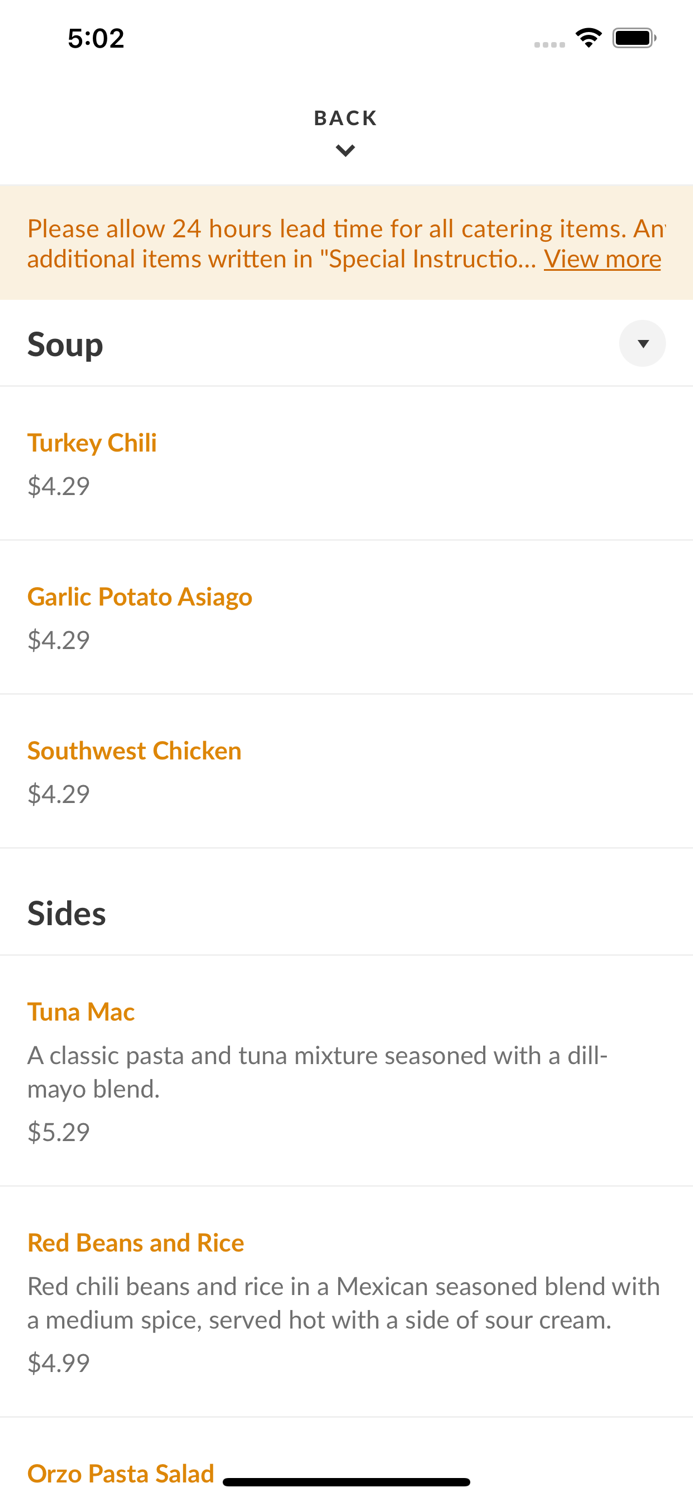This screenshot has height=1500, width=693.
Task: Click the Wi-Fi icon in the status bar
Action: point(588,36)
